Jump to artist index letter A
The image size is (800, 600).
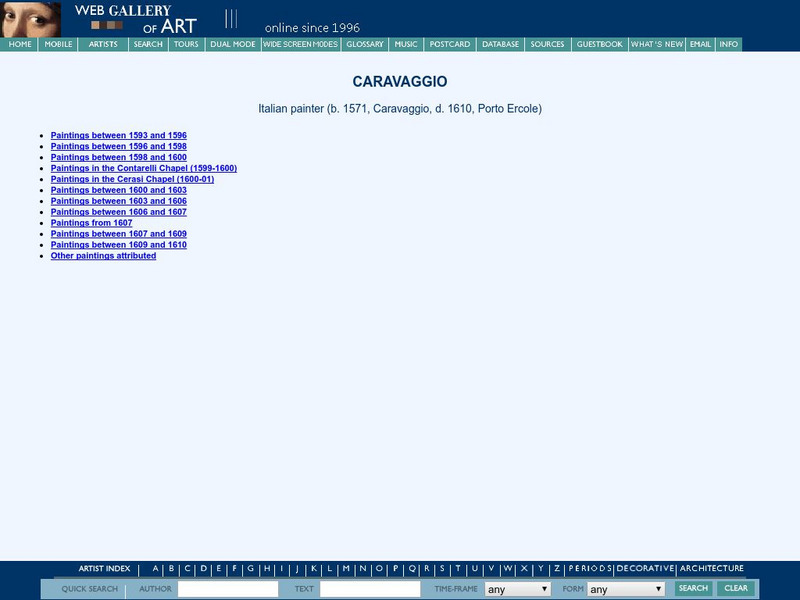click(x=156, y=568)
